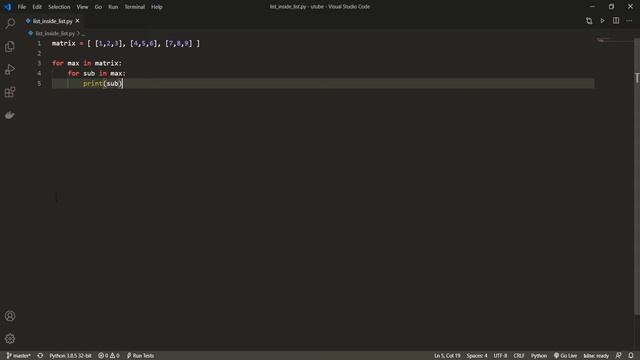Open errors and warnings problems count
640x360 pixels.
click(x=109, y=356)
